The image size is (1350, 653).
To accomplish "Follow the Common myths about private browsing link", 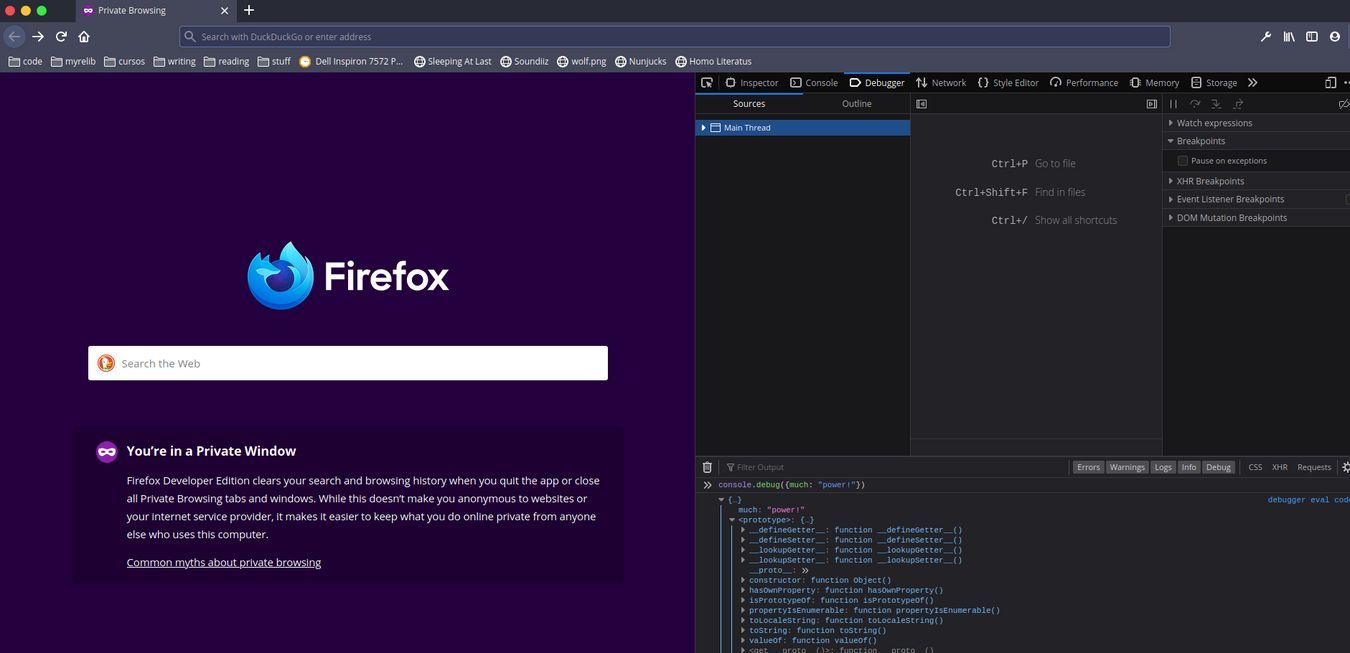I will point(223,562).
